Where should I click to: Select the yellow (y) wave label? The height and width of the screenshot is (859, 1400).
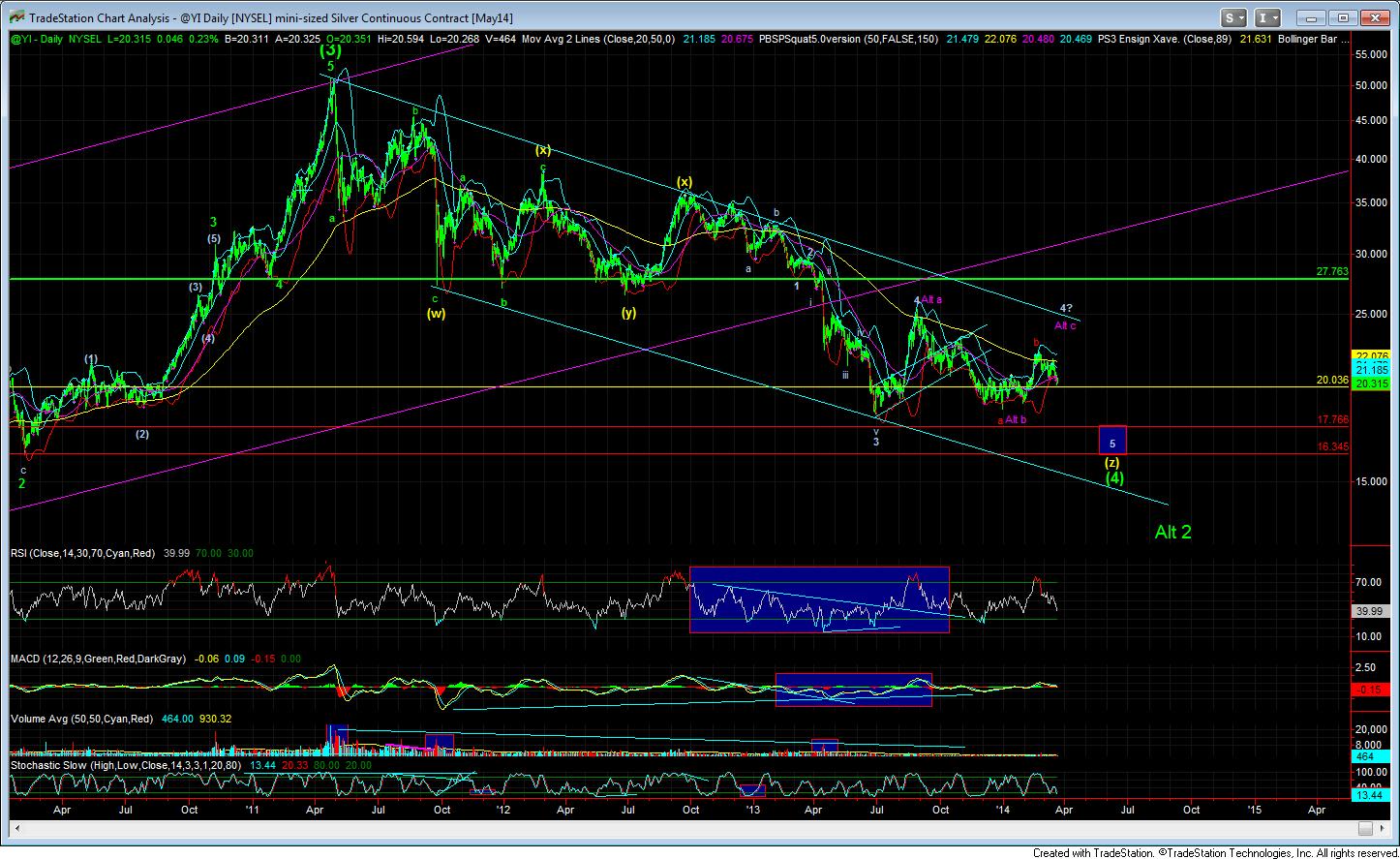tap(629, 313)
